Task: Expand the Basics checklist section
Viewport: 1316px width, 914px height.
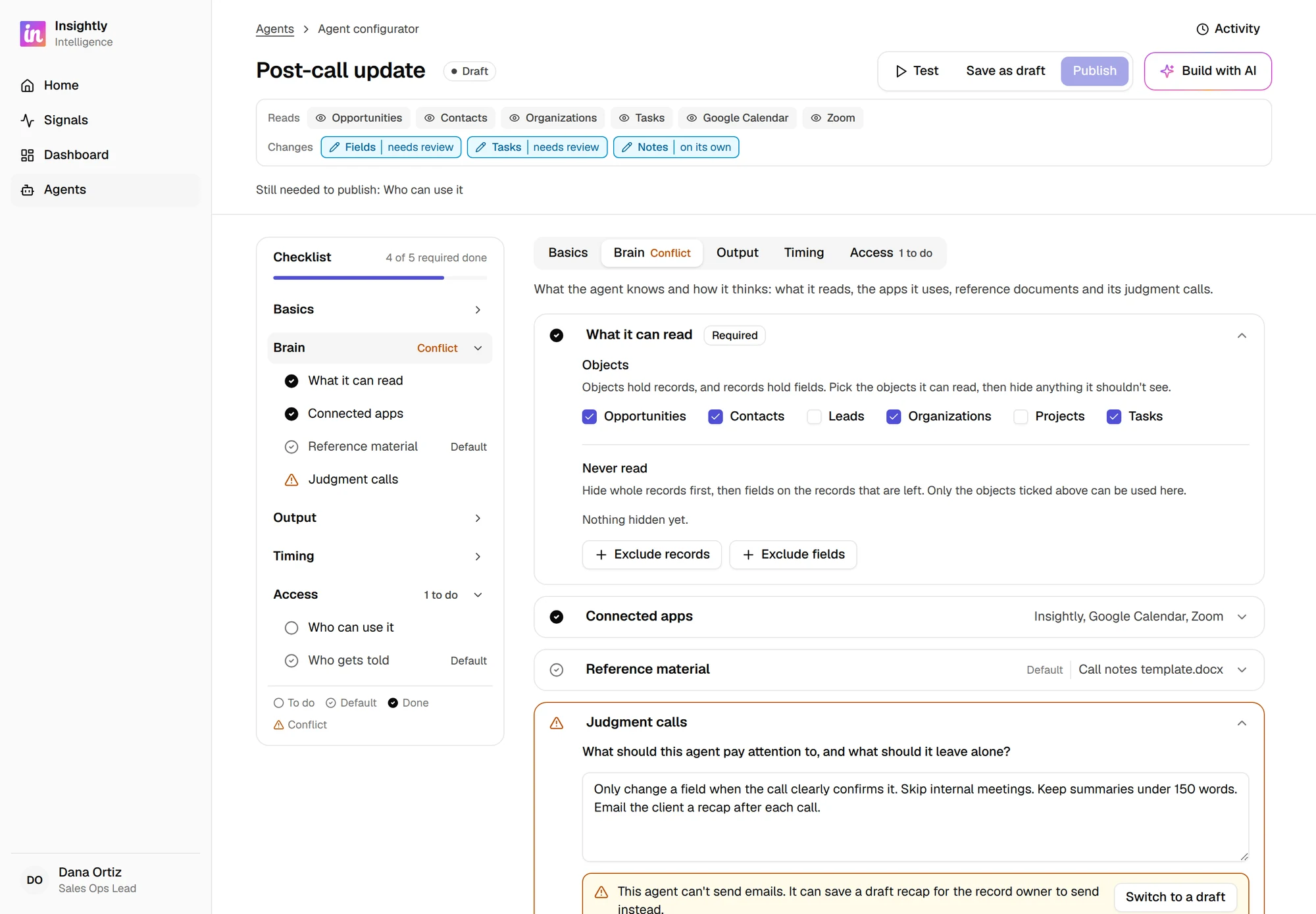Action: click(380, 309)
